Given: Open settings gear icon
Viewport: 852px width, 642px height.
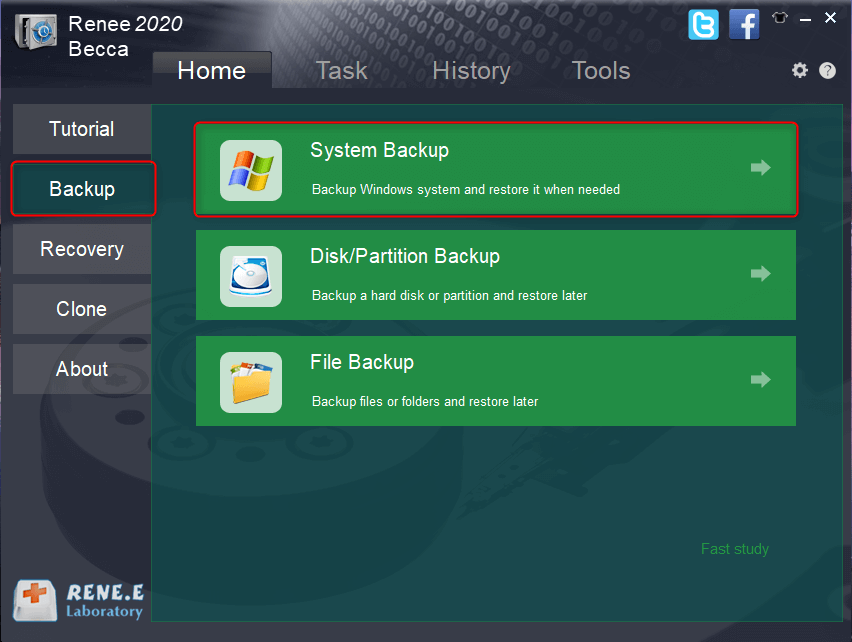Looking at the screenshot, I should pyautogui.click(x=799, y=71).
